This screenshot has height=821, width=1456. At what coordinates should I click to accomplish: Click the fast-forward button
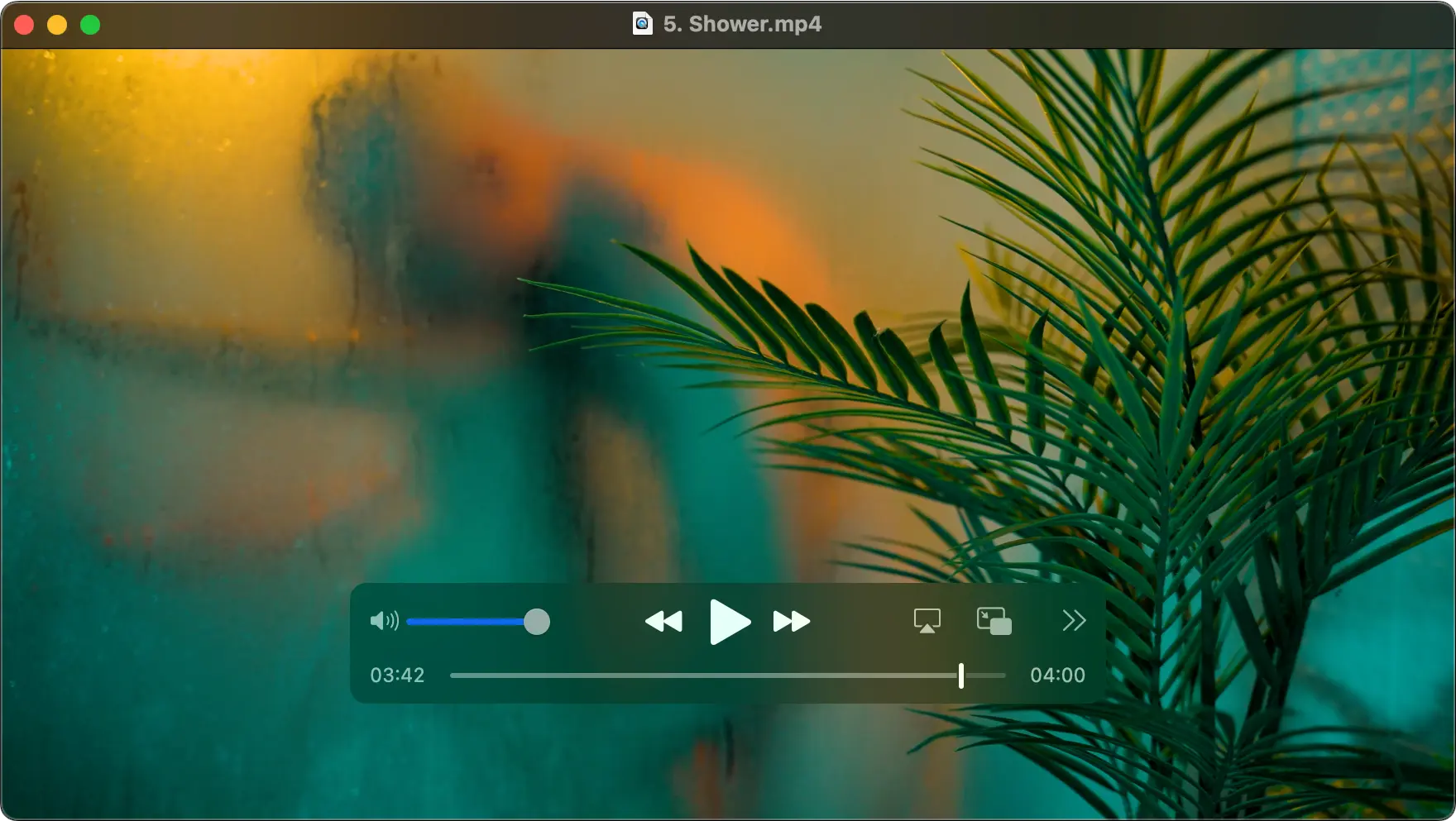pyautogui.click(x=792, y=621)
